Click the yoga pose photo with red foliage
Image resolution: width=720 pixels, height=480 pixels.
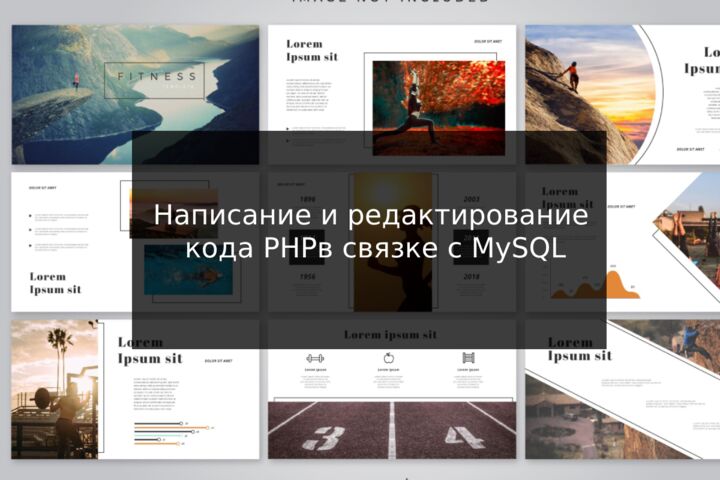[439, 107]
